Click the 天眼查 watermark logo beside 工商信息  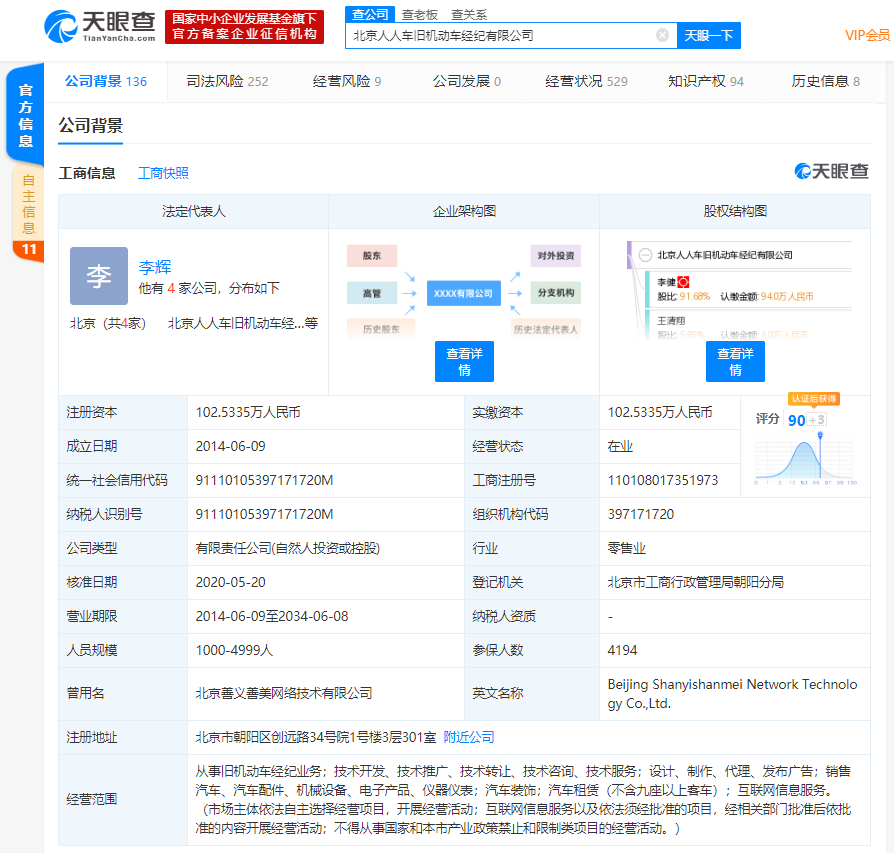click(831, 172)
